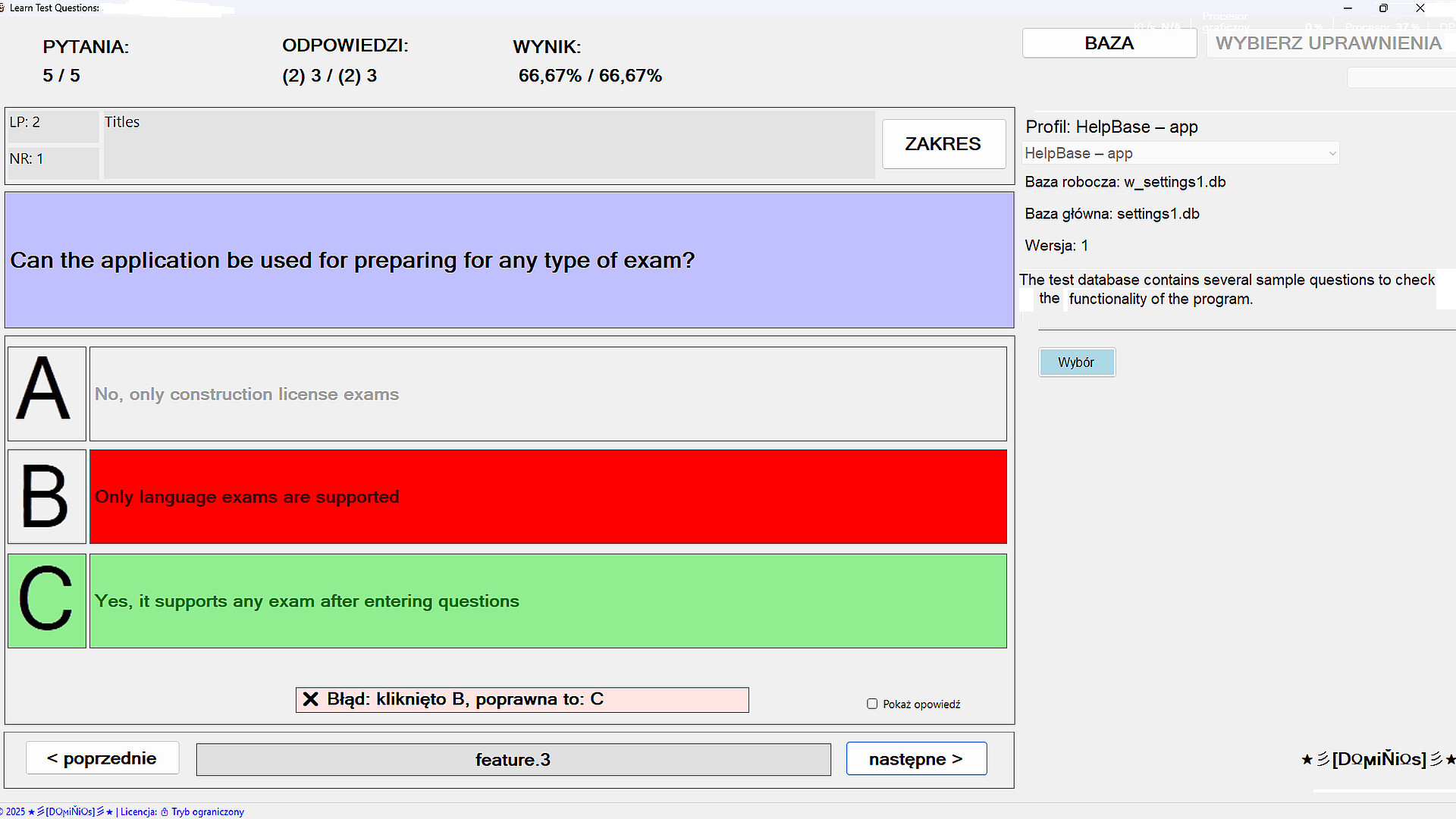Click the WYBIERZ UPRAWNIENIA menu item
The height and width of the screenshot is (819, 1456).
click(1329, 43)
